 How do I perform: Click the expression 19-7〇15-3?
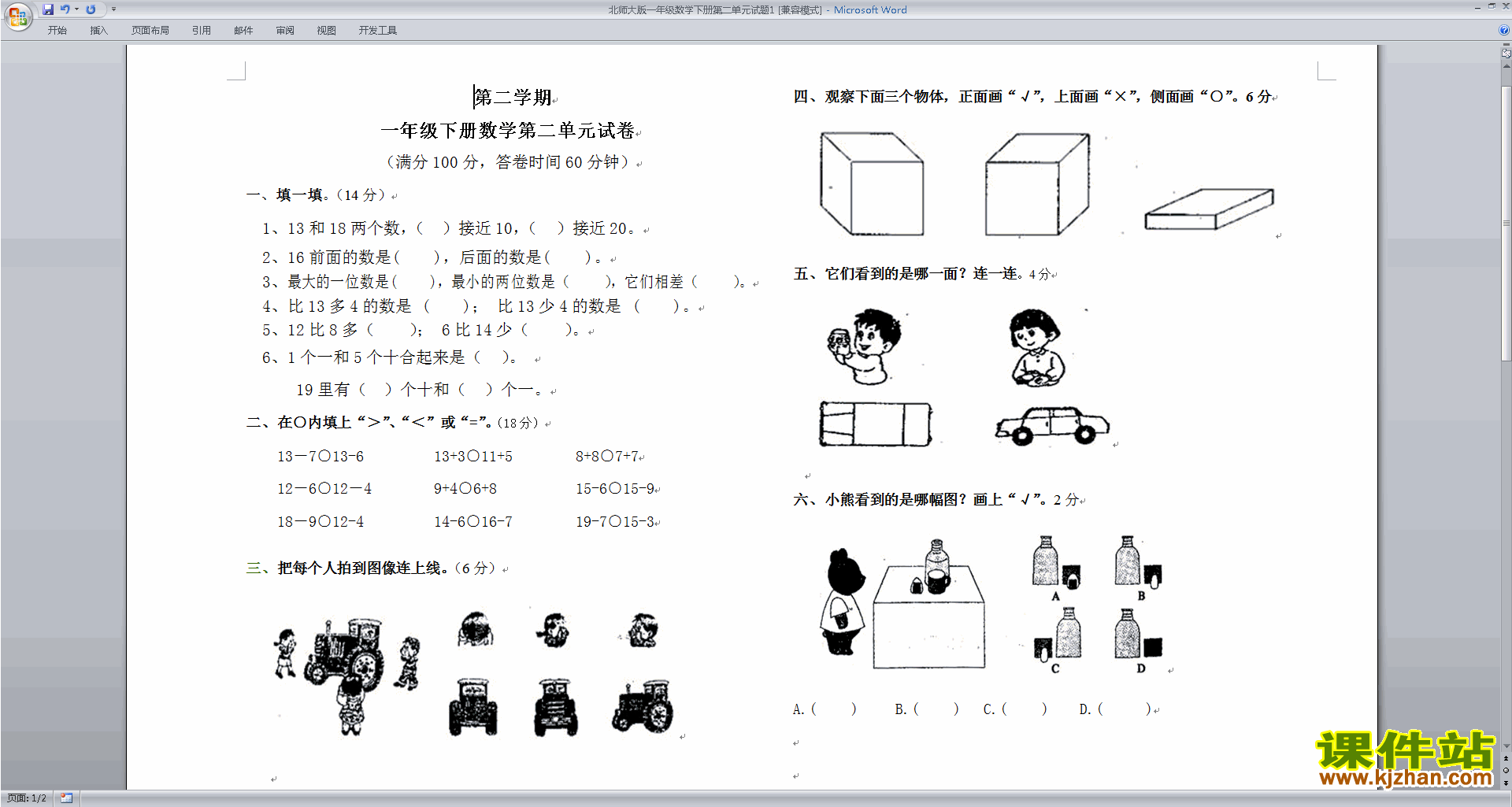click(x=615, y=522)
